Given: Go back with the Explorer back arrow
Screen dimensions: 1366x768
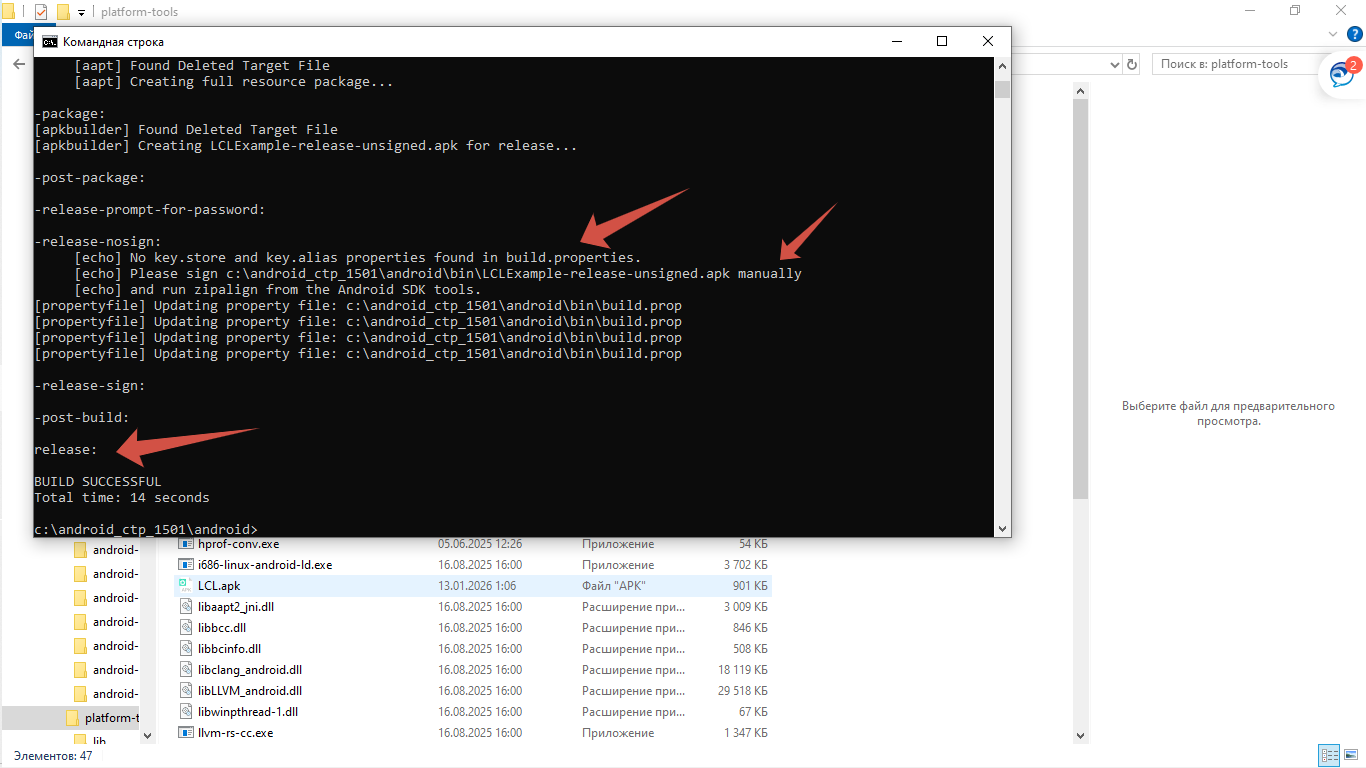Looking at the screenshot, I should 18,64.
